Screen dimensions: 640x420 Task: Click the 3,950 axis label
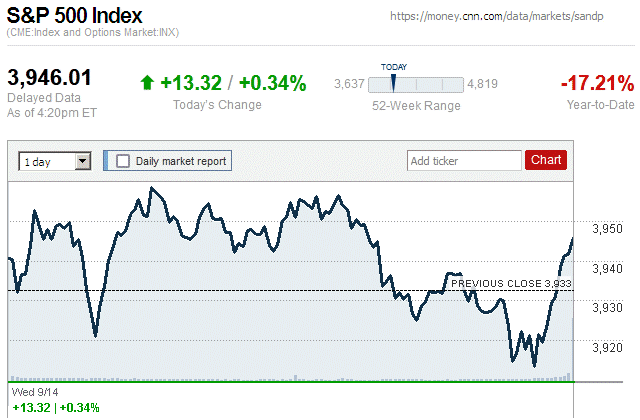[608, 229]
